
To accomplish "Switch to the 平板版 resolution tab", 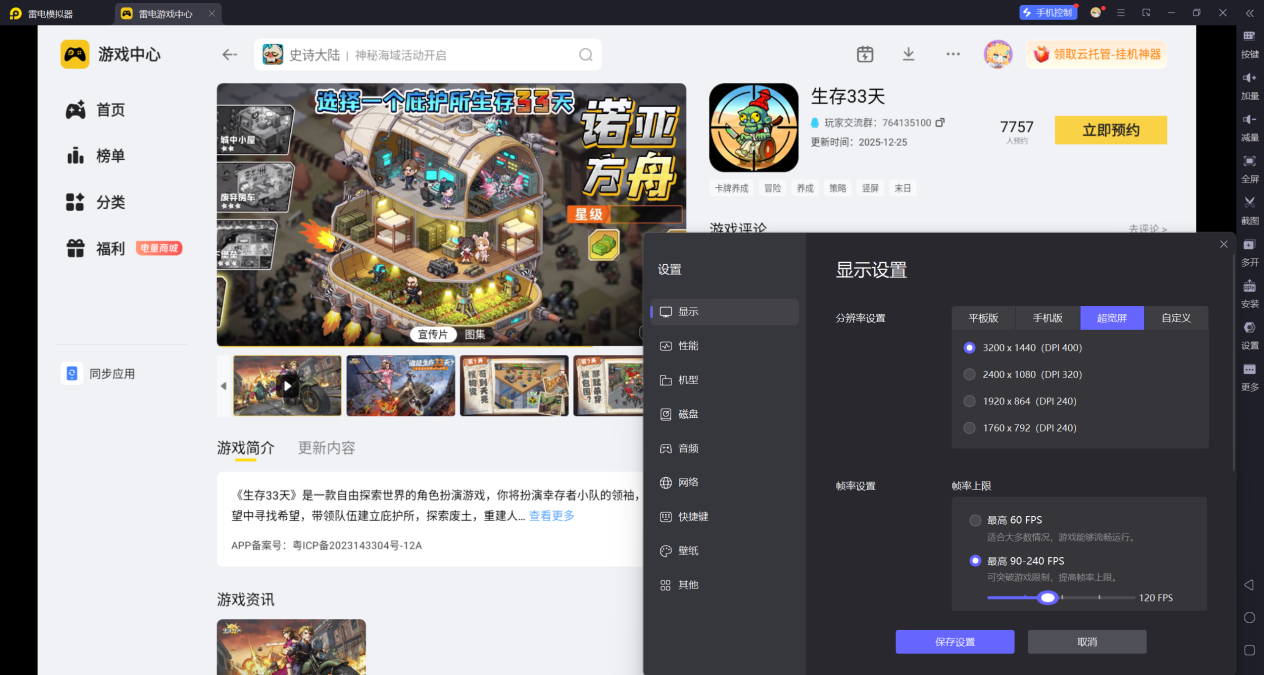I will tap(984, 318).
